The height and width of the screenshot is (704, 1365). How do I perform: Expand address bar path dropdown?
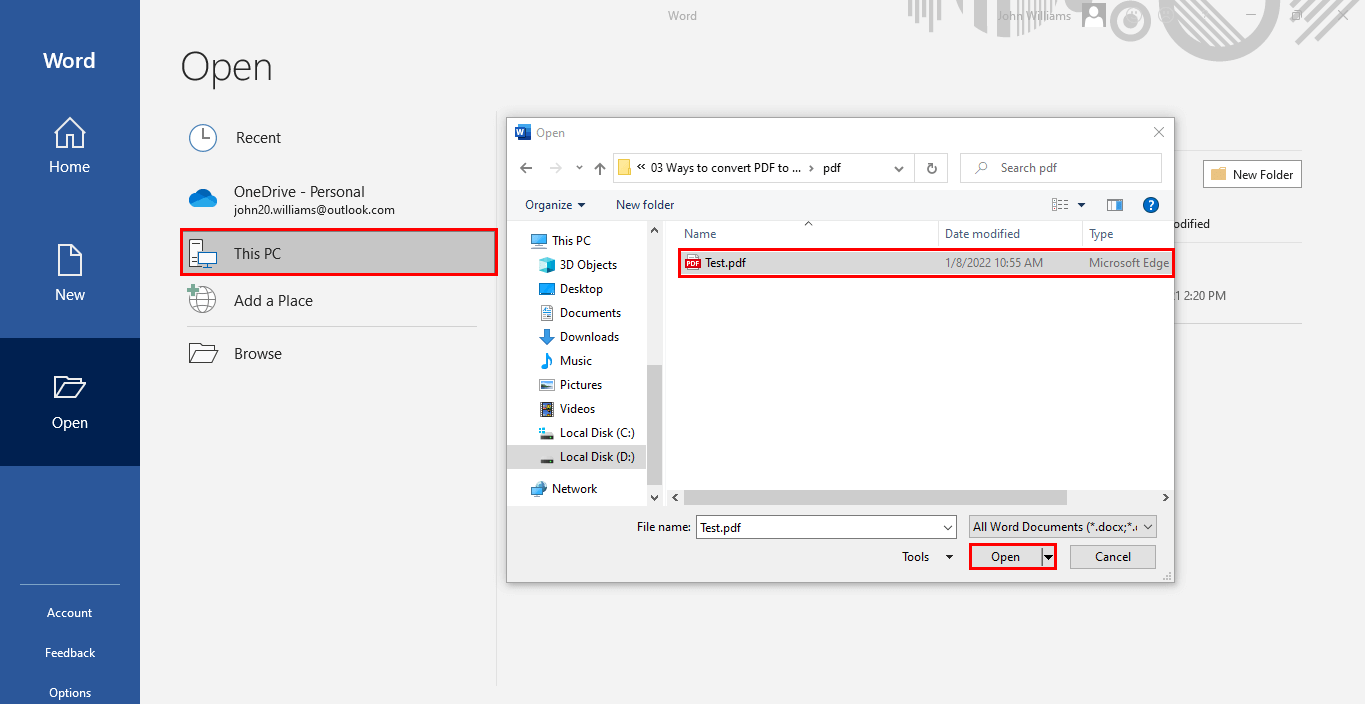click(899, 168)
